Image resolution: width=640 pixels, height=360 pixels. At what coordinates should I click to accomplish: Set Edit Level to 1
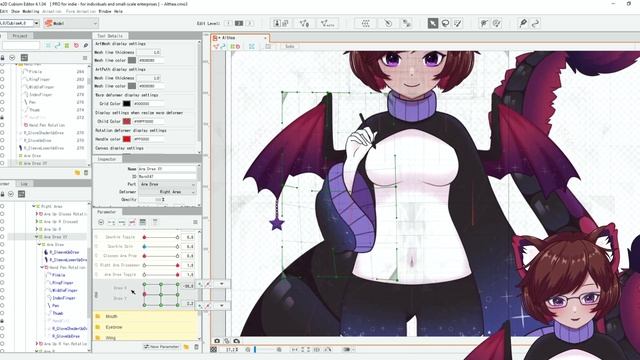229,23
